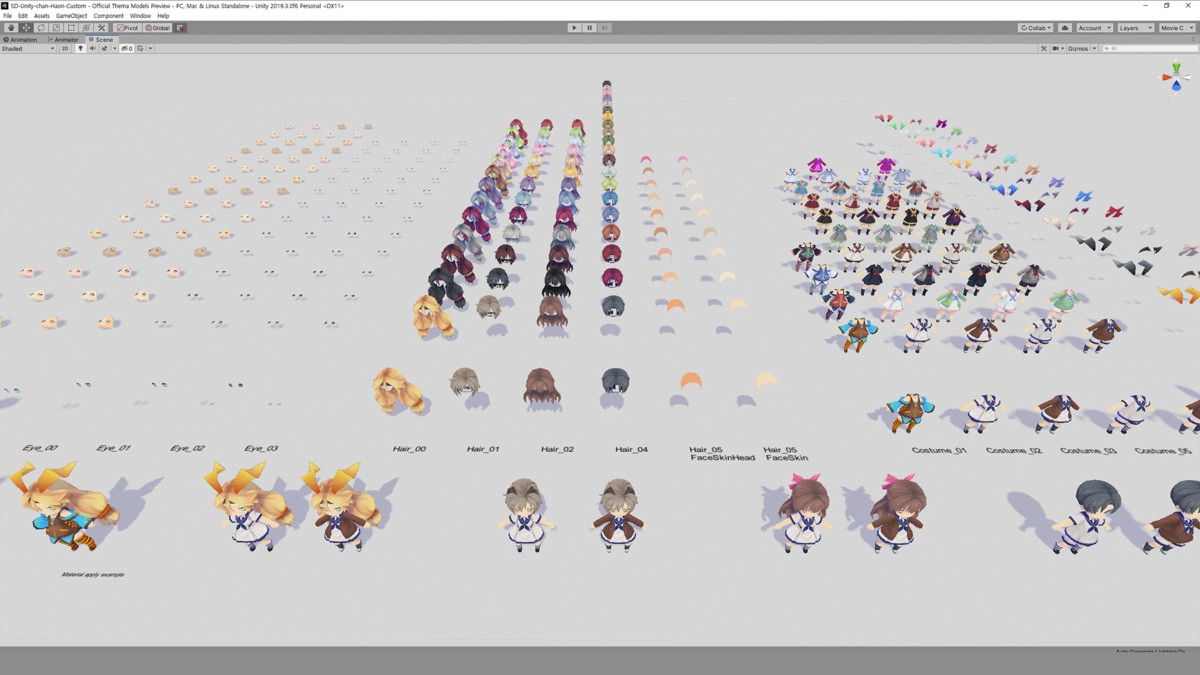1200x675 pixels.
Task: Click Hair_05 FaceSkinHead label
Action: click(x=722, y=453)
